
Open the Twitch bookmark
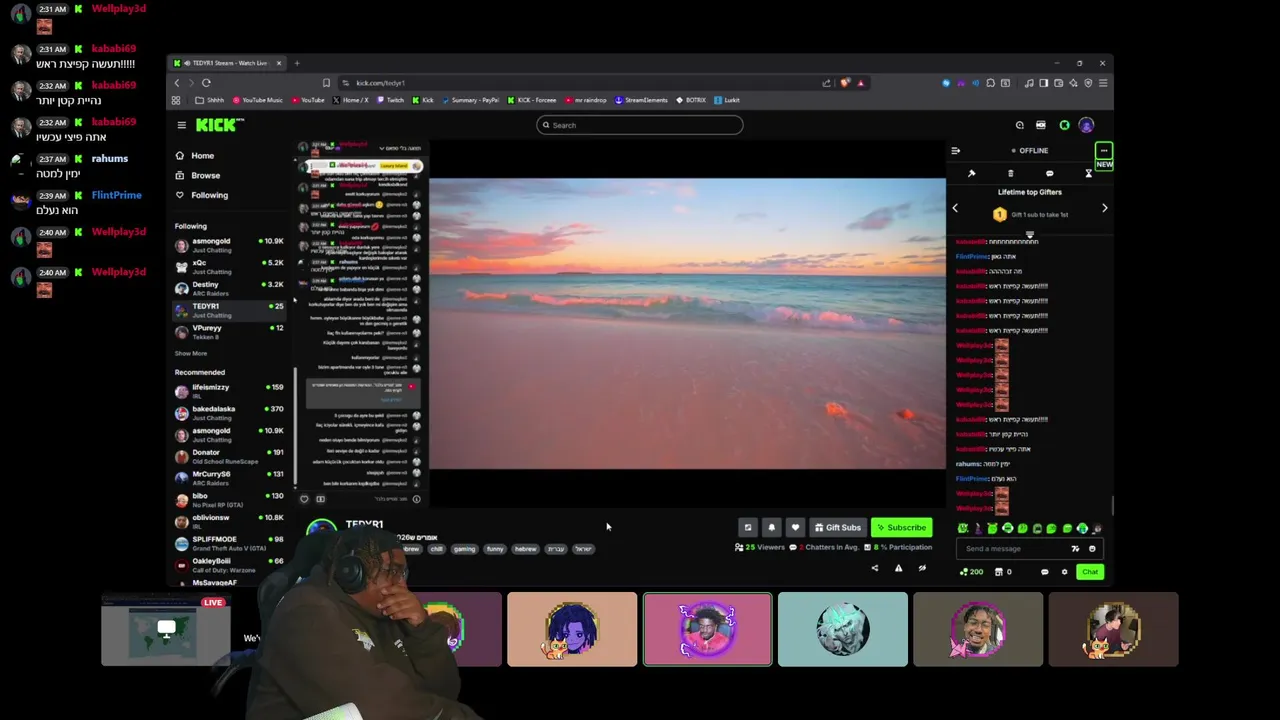tap(390, 100)
